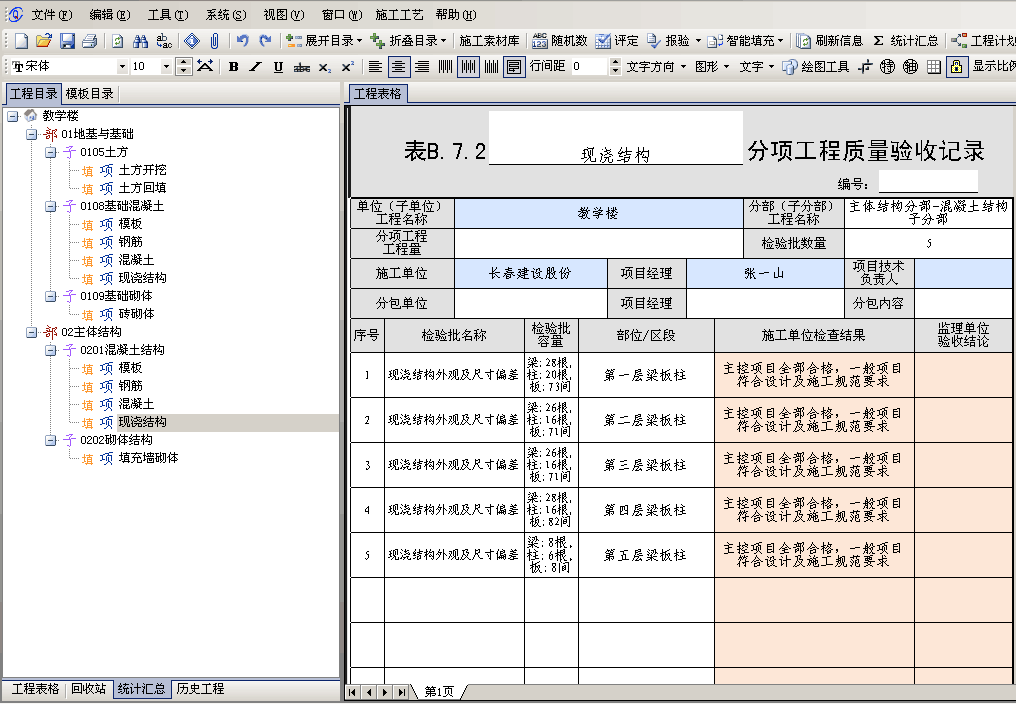Click the 第1页 sheet tab

[439, 692]
